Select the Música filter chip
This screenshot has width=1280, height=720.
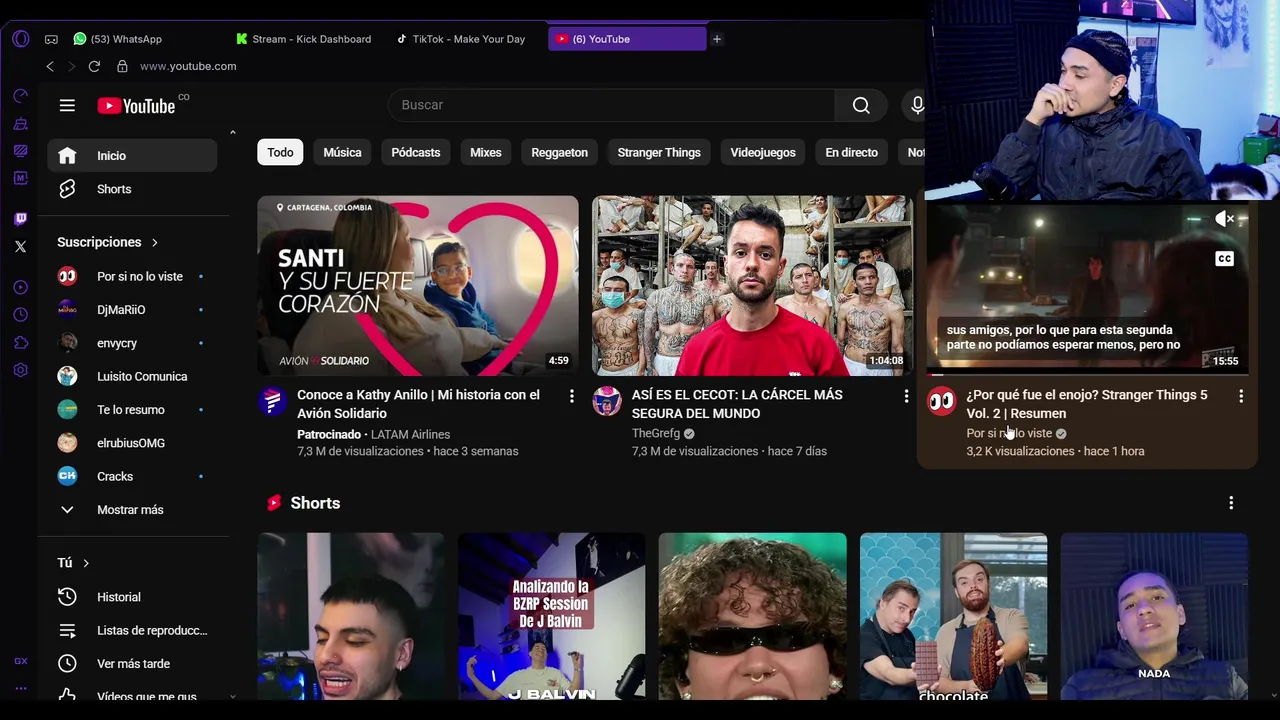click(342, 152)
